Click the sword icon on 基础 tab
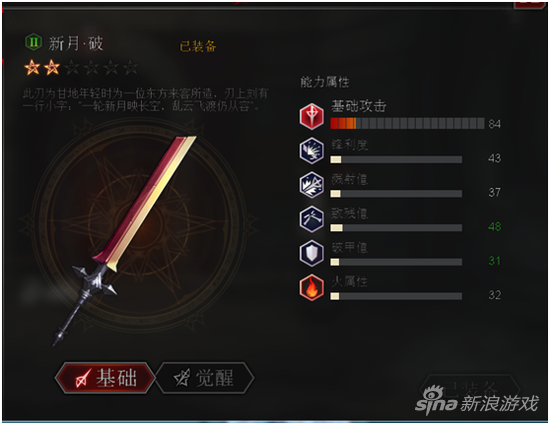This screenshot has width=550, height=425. (x=83, y=379)
